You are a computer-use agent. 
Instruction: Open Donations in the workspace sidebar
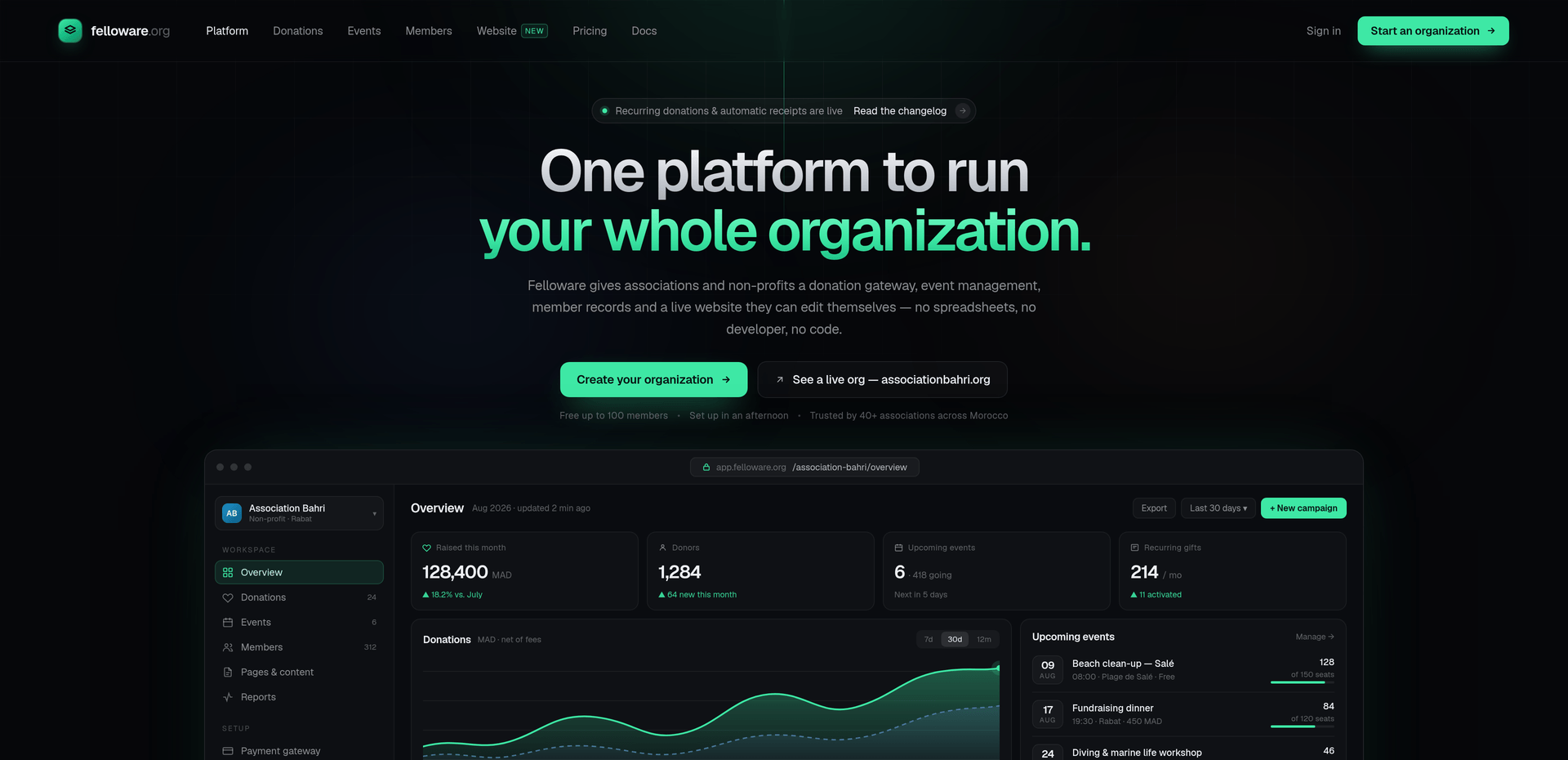point(299,597)
